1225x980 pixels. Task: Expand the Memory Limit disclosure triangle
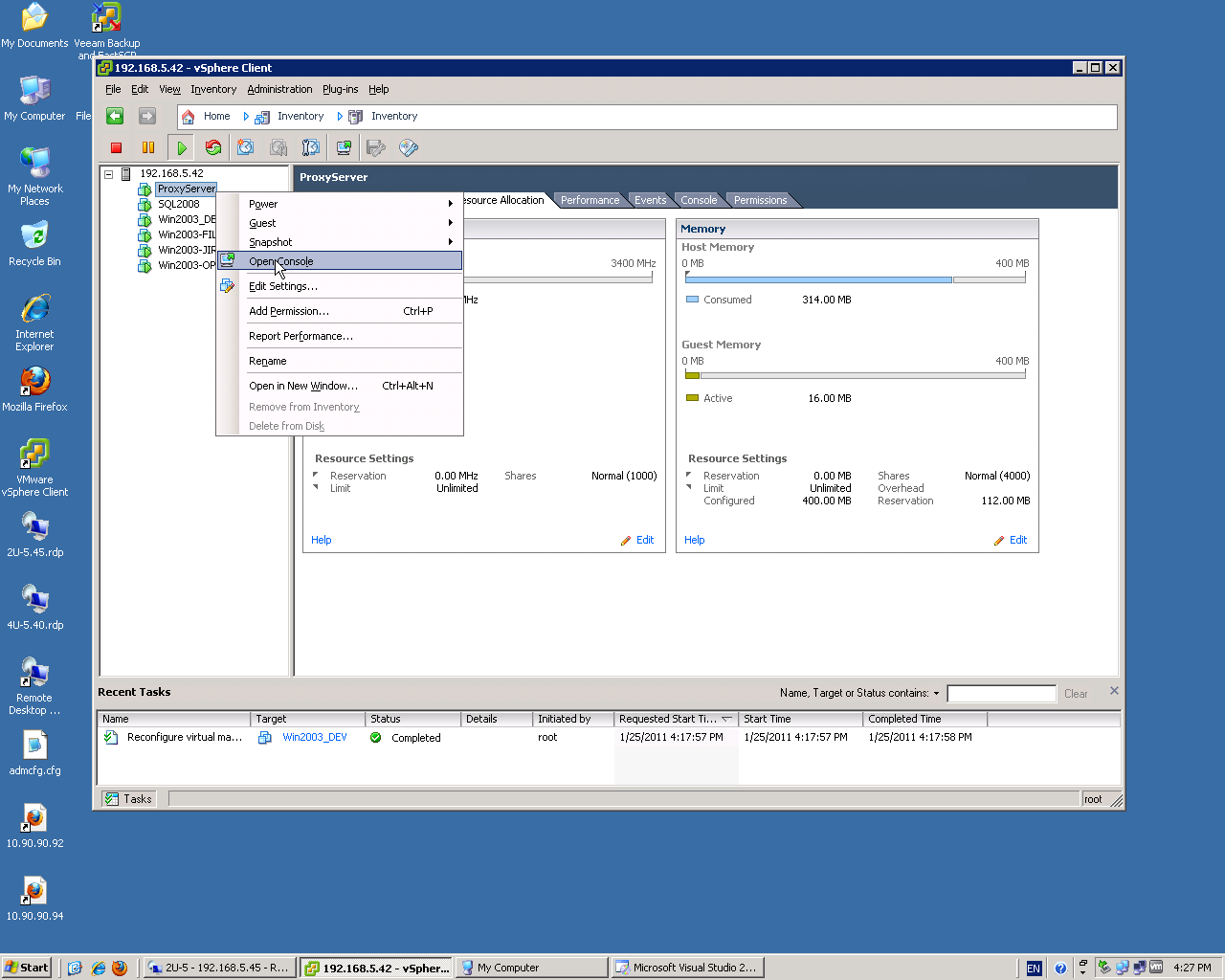[689, 488]
